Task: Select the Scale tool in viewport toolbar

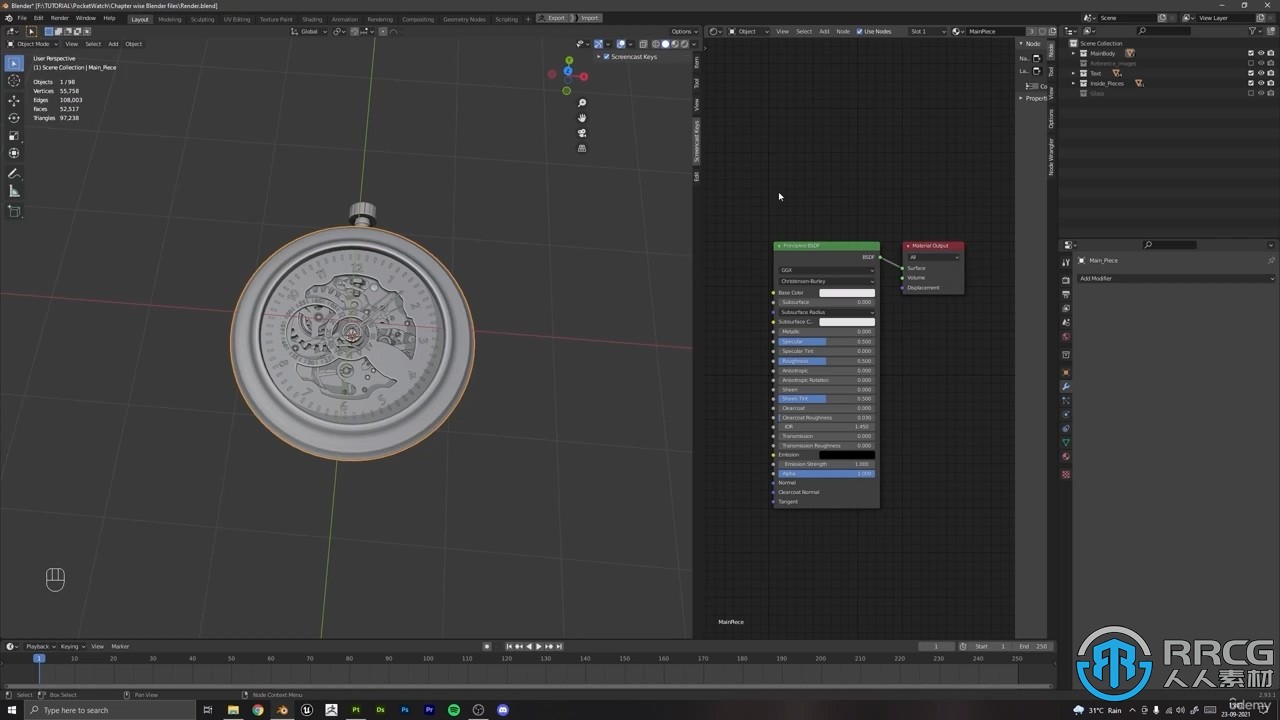Action: [x=14, y=136]
